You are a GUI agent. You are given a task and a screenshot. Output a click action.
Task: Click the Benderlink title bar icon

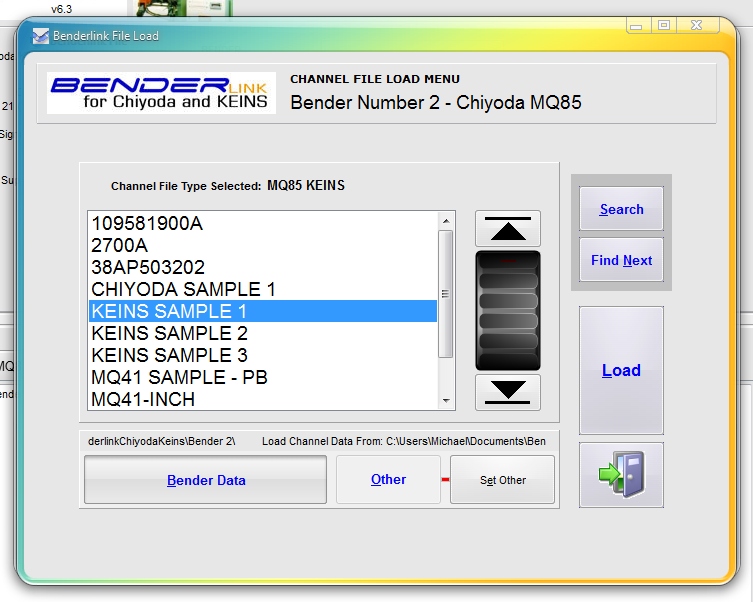(x=41, y=36)
